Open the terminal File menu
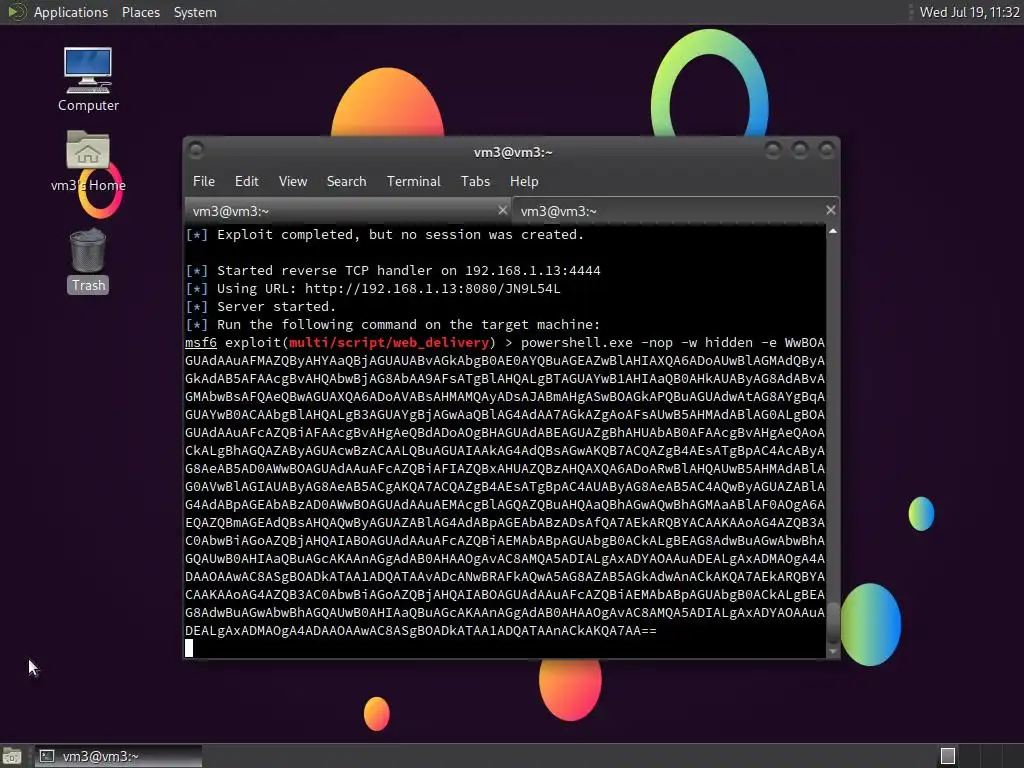Image resolution: width=1024 pixels, height=768 pixels. pyautogui.click(x=204, y=182)
